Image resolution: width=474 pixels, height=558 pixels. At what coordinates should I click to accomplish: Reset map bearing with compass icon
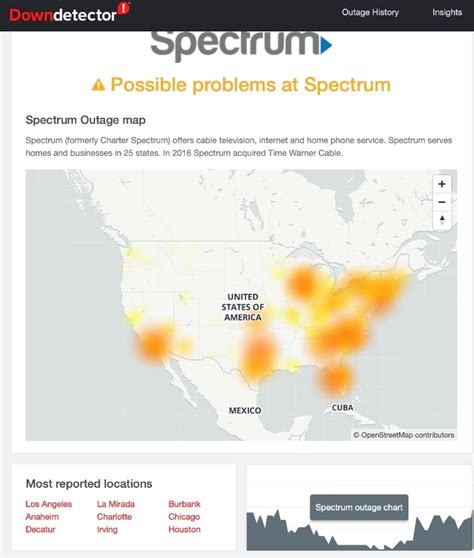point(442,220)
